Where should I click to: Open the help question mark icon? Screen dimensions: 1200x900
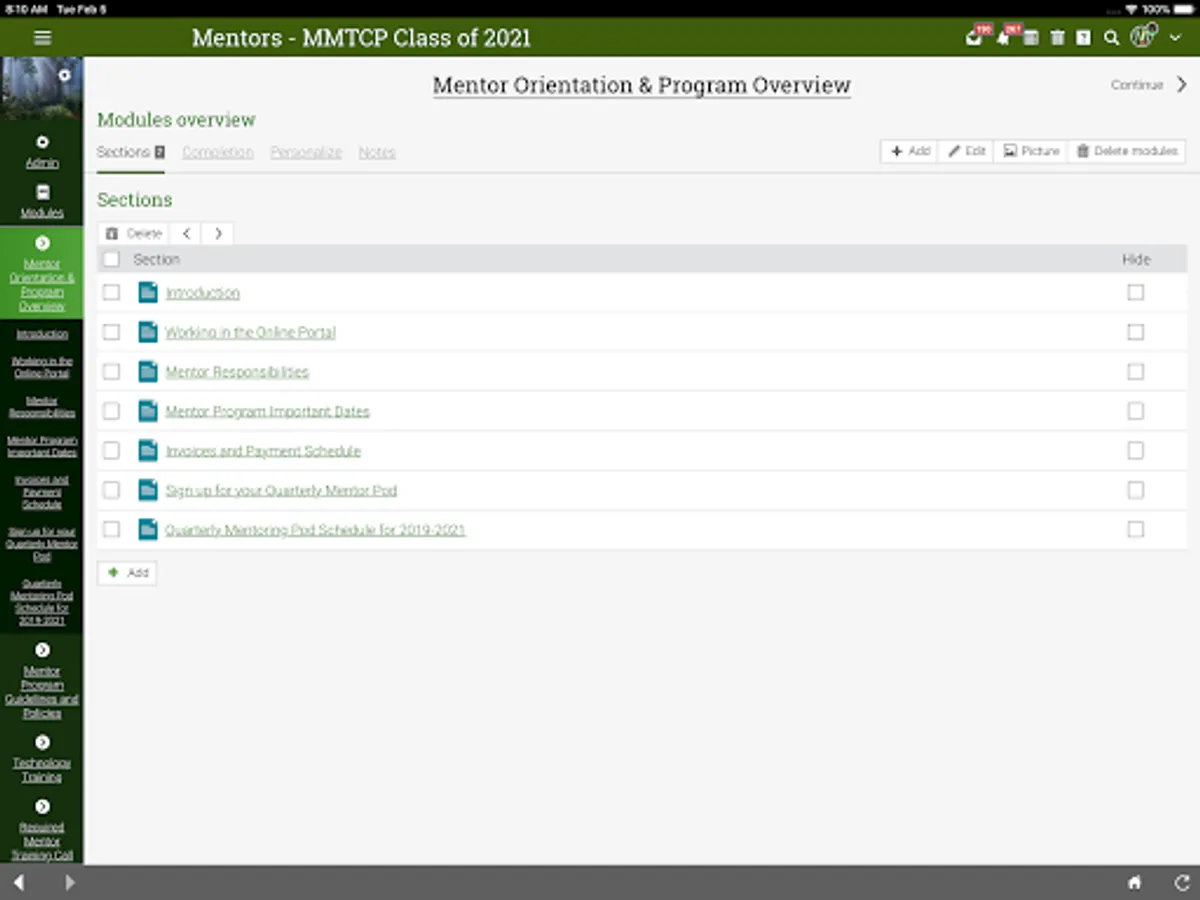point(1083,38)
